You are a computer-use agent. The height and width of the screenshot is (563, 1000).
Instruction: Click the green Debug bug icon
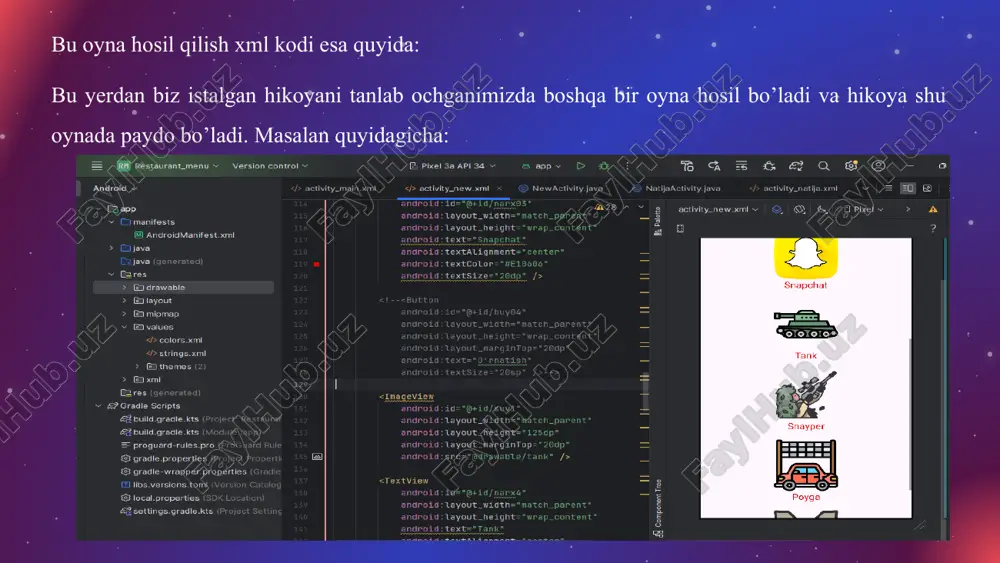[603, 166]
